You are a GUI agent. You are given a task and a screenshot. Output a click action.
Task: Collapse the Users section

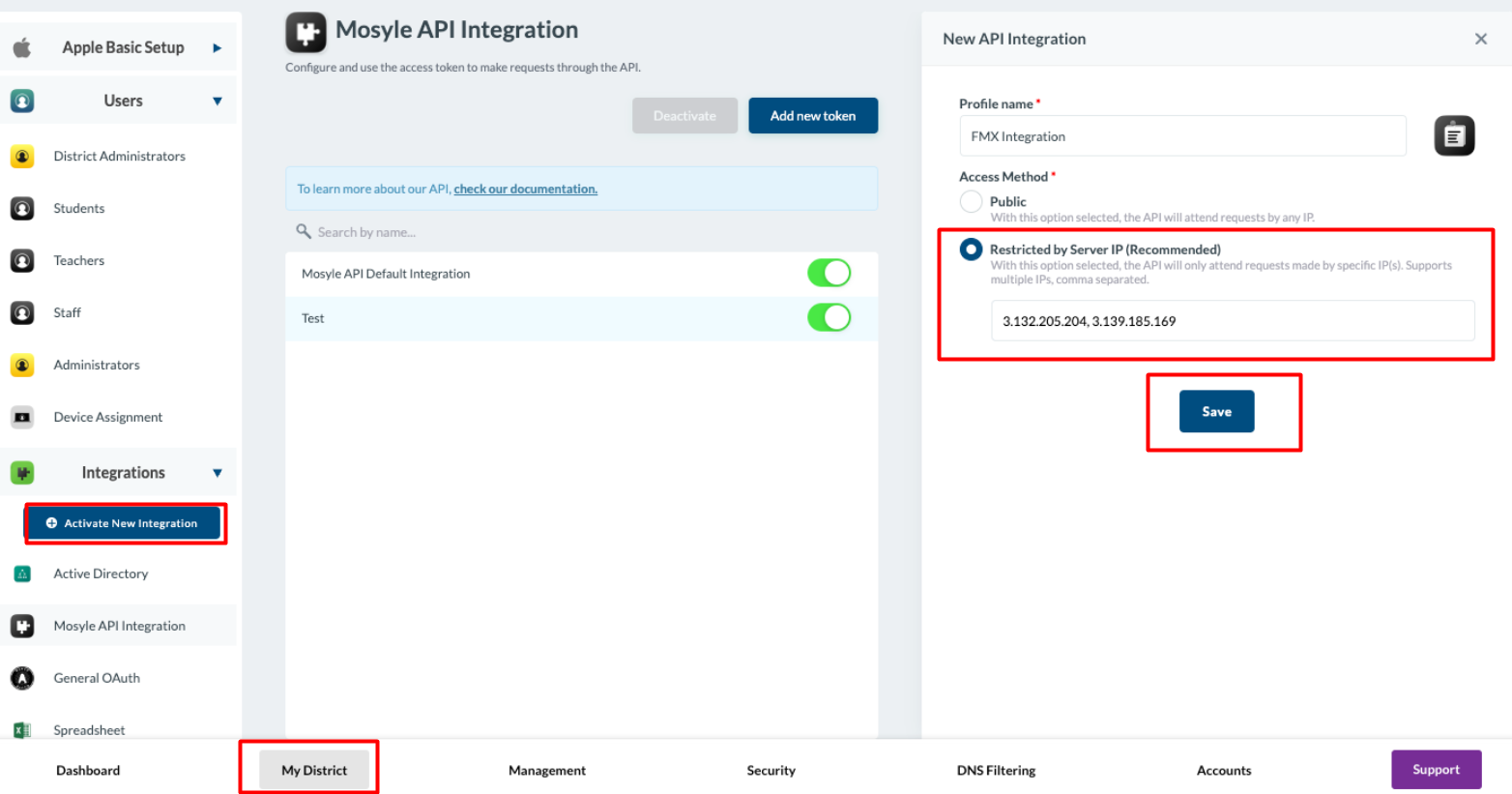[x=215, y=100]
